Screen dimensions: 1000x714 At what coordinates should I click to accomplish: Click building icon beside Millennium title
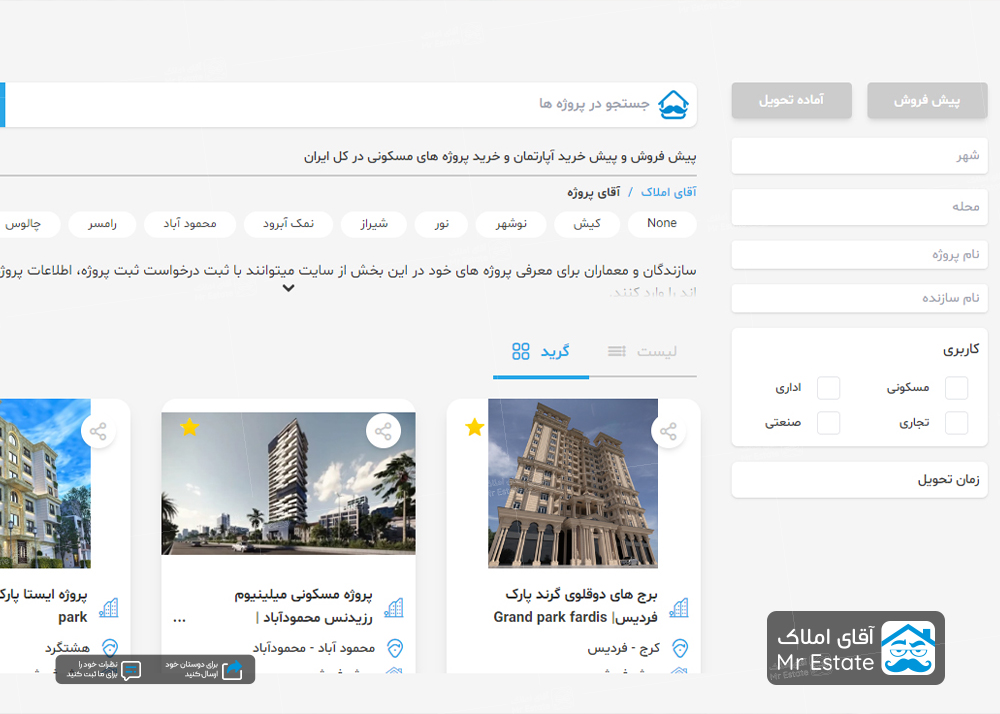tap(393, 608)
